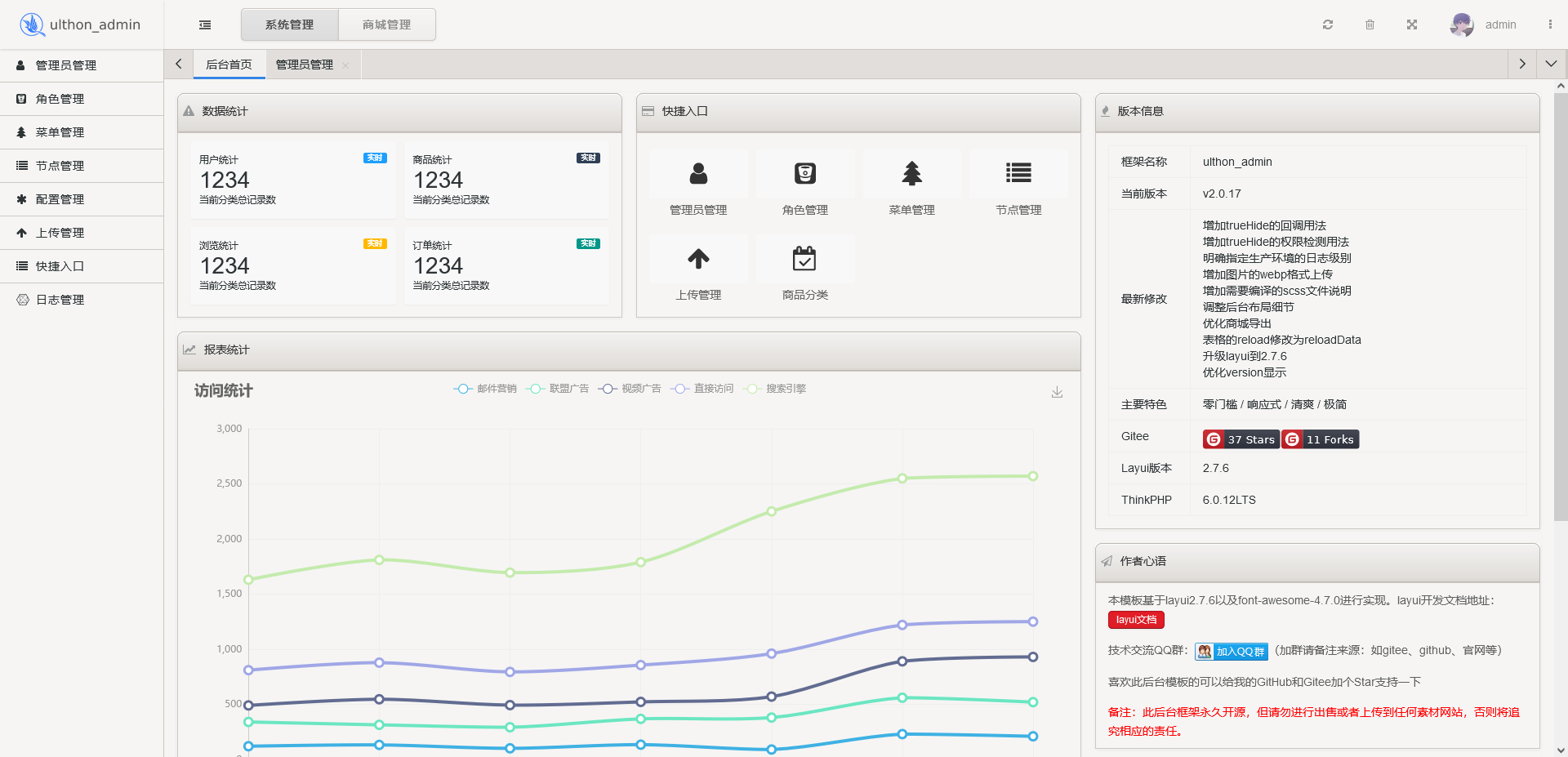Open 日志管理 in the sidebar

(x=82, y=300)
